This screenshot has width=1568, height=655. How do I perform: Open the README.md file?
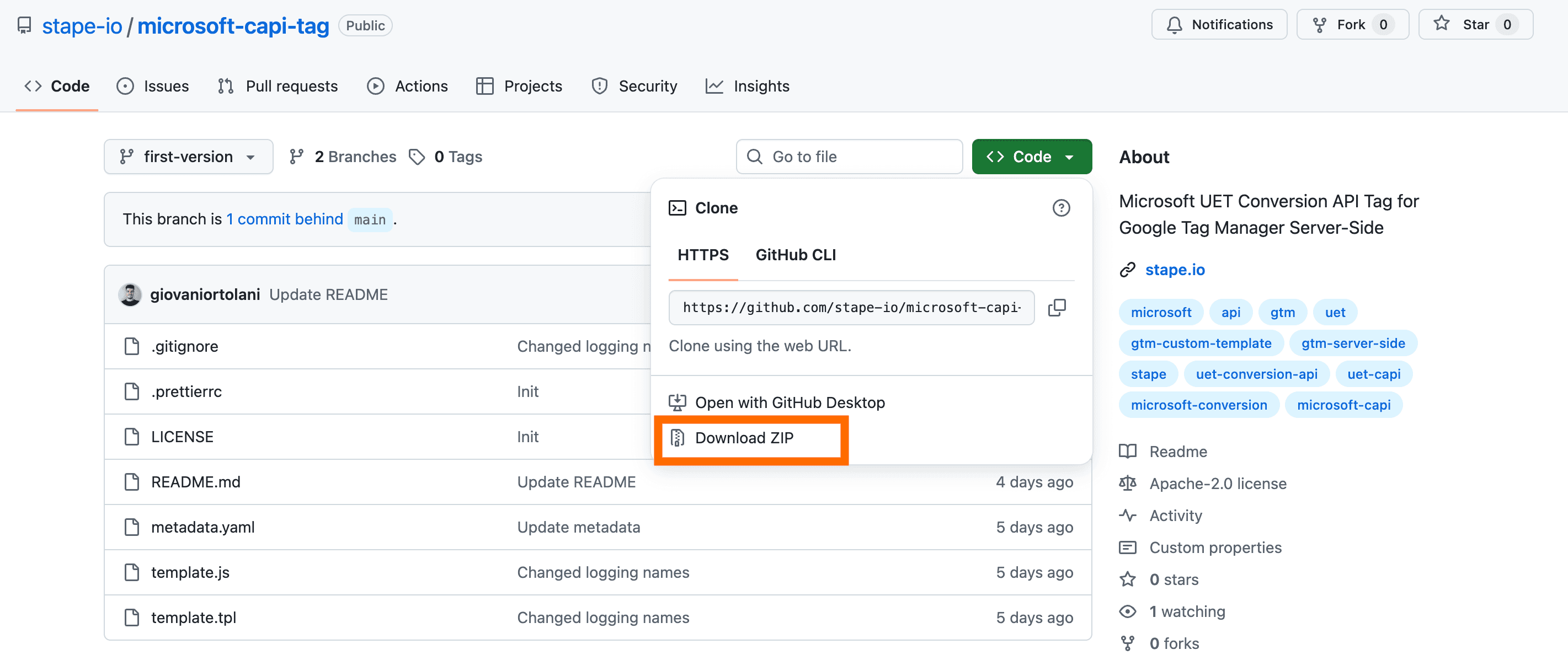point(195,482)
